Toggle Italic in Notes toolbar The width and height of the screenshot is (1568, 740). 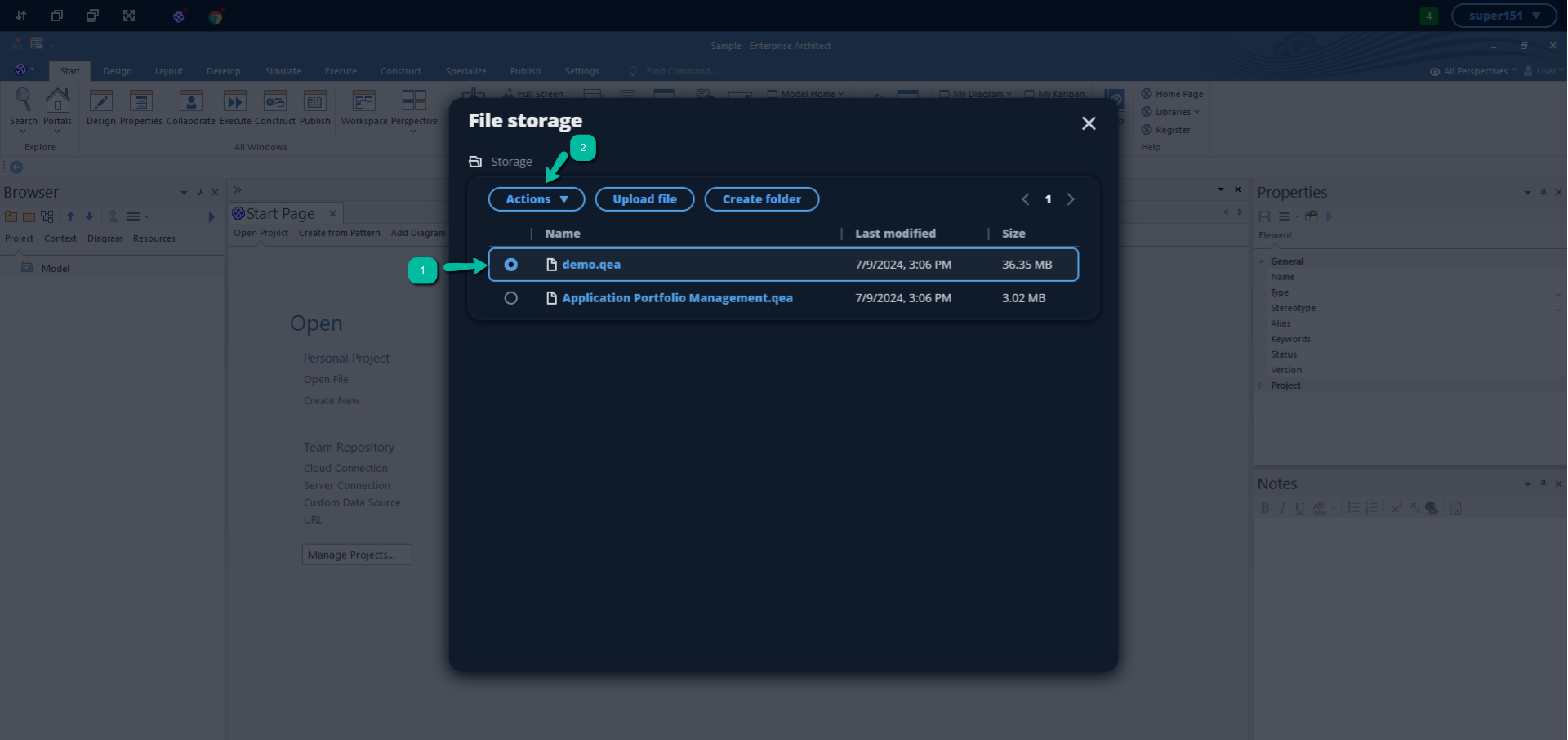(1282, 508)
